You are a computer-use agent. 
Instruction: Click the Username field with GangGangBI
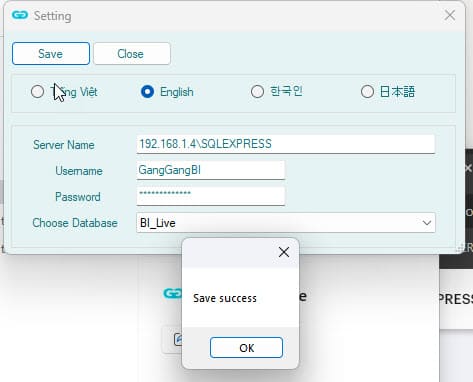211,170
